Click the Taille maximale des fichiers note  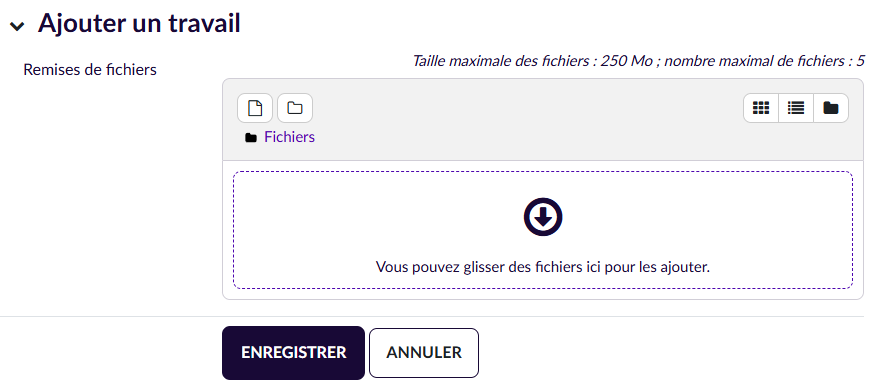tap(638, 61)
